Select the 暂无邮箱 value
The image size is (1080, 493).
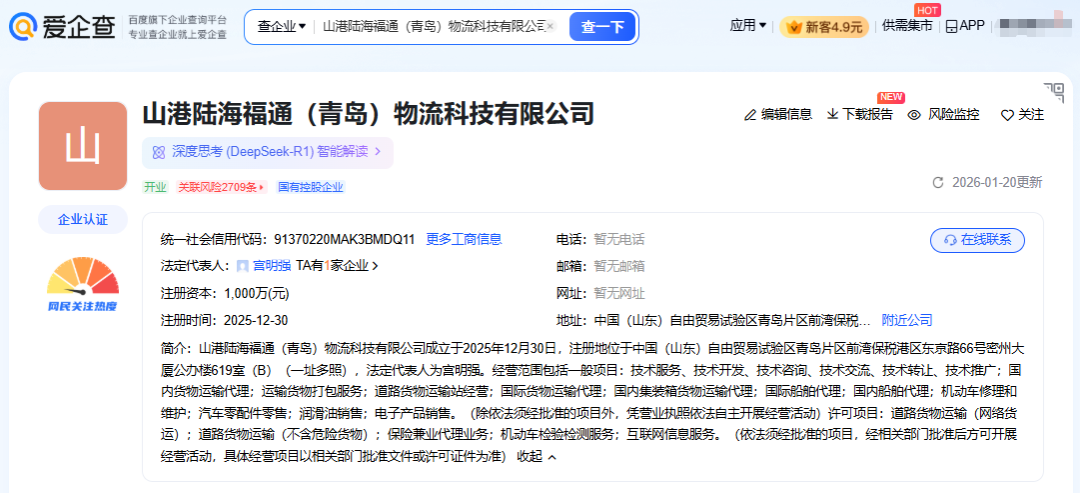[x=619, y=266]
